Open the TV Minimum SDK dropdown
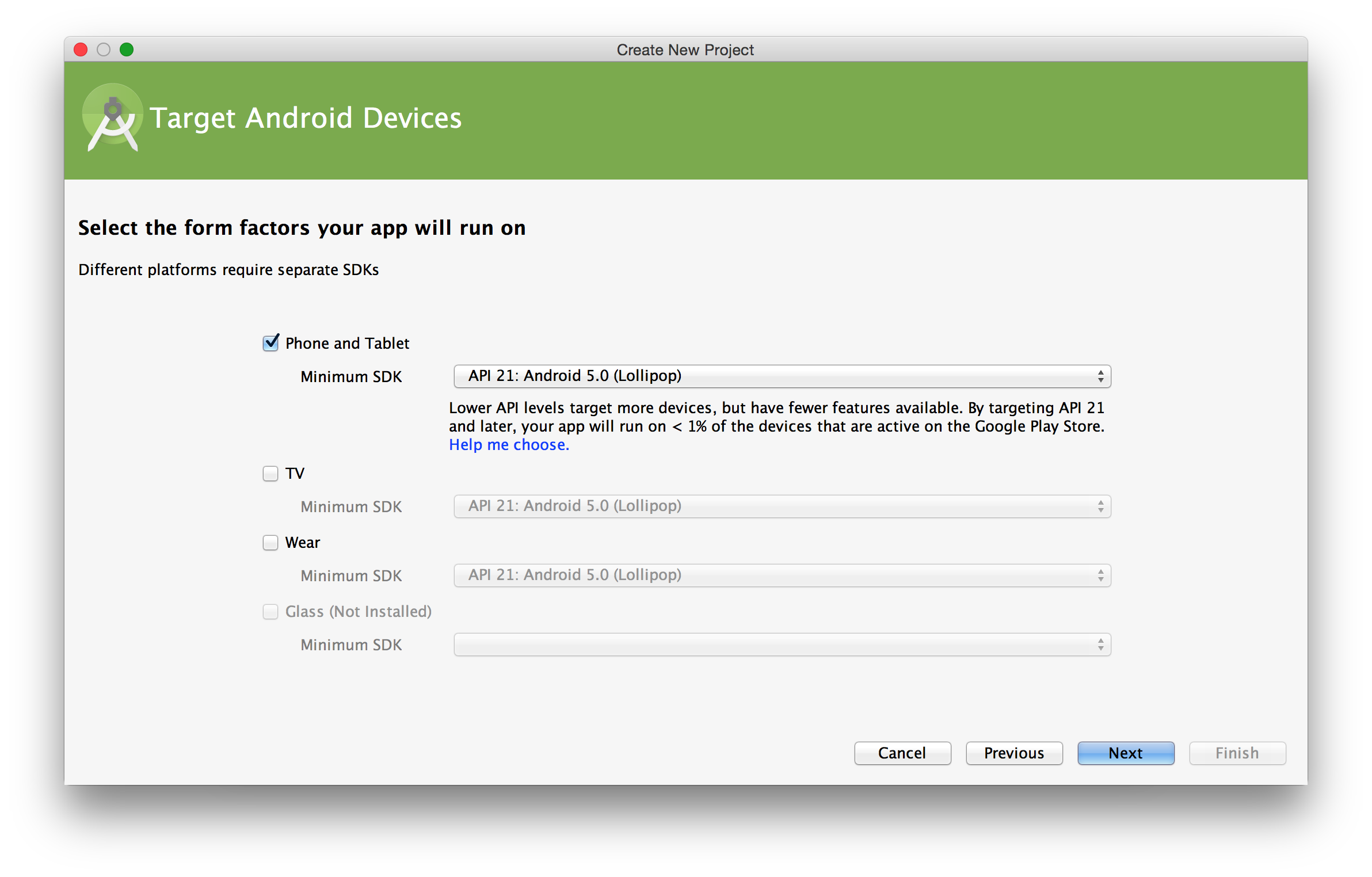This screenshot has width=1372, height=877. [x=782, y=506]
